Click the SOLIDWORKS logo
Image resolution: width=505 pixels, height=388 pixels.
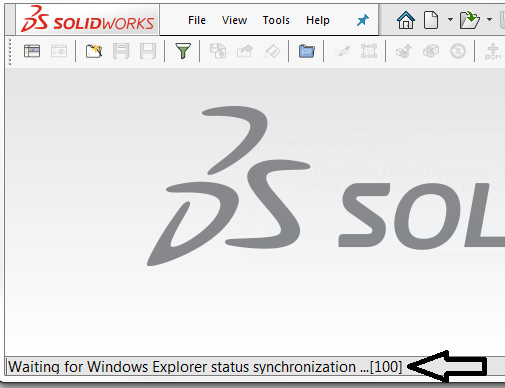[87, 19]
